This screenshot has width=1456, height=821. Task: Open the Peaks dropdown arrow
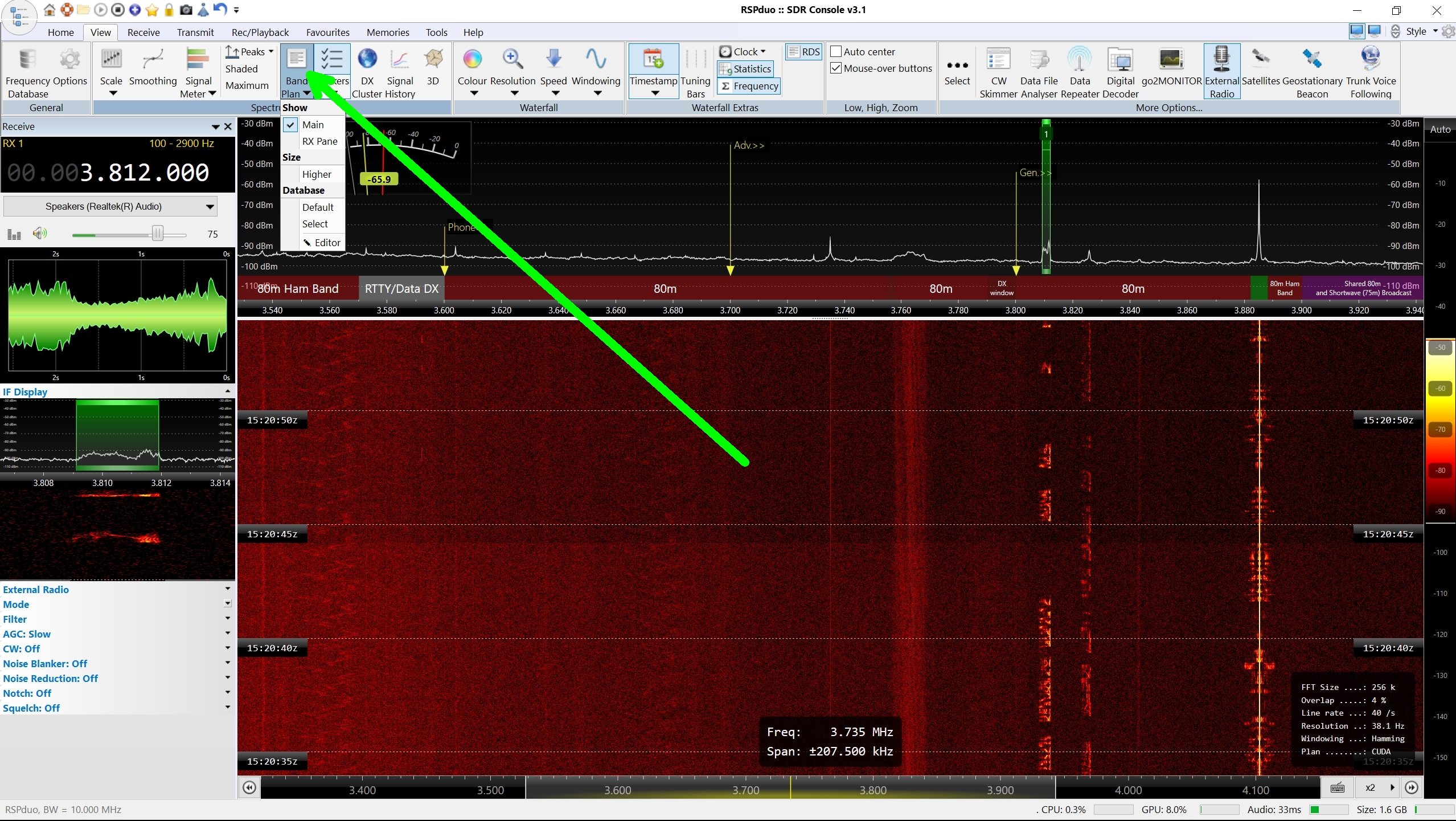271,52
